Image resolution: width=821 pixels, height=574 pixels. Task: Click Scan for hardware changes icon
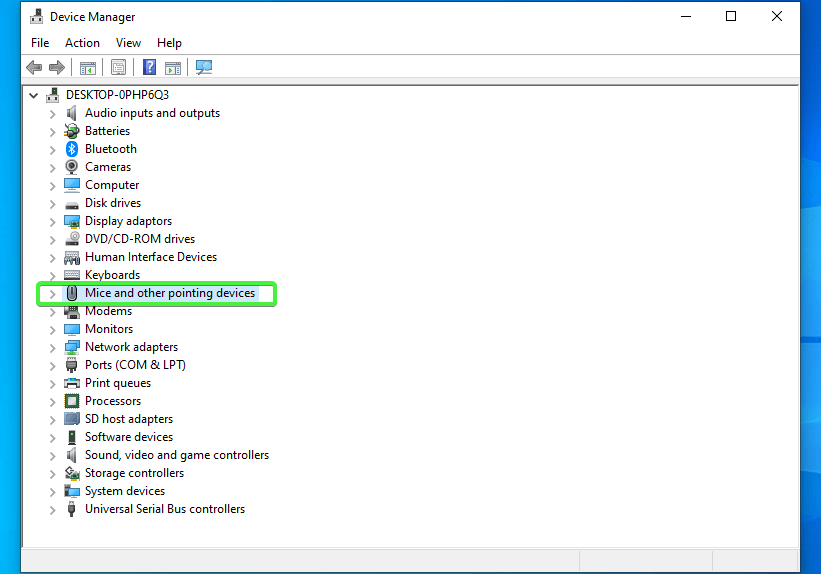click(x=204, y=67)
